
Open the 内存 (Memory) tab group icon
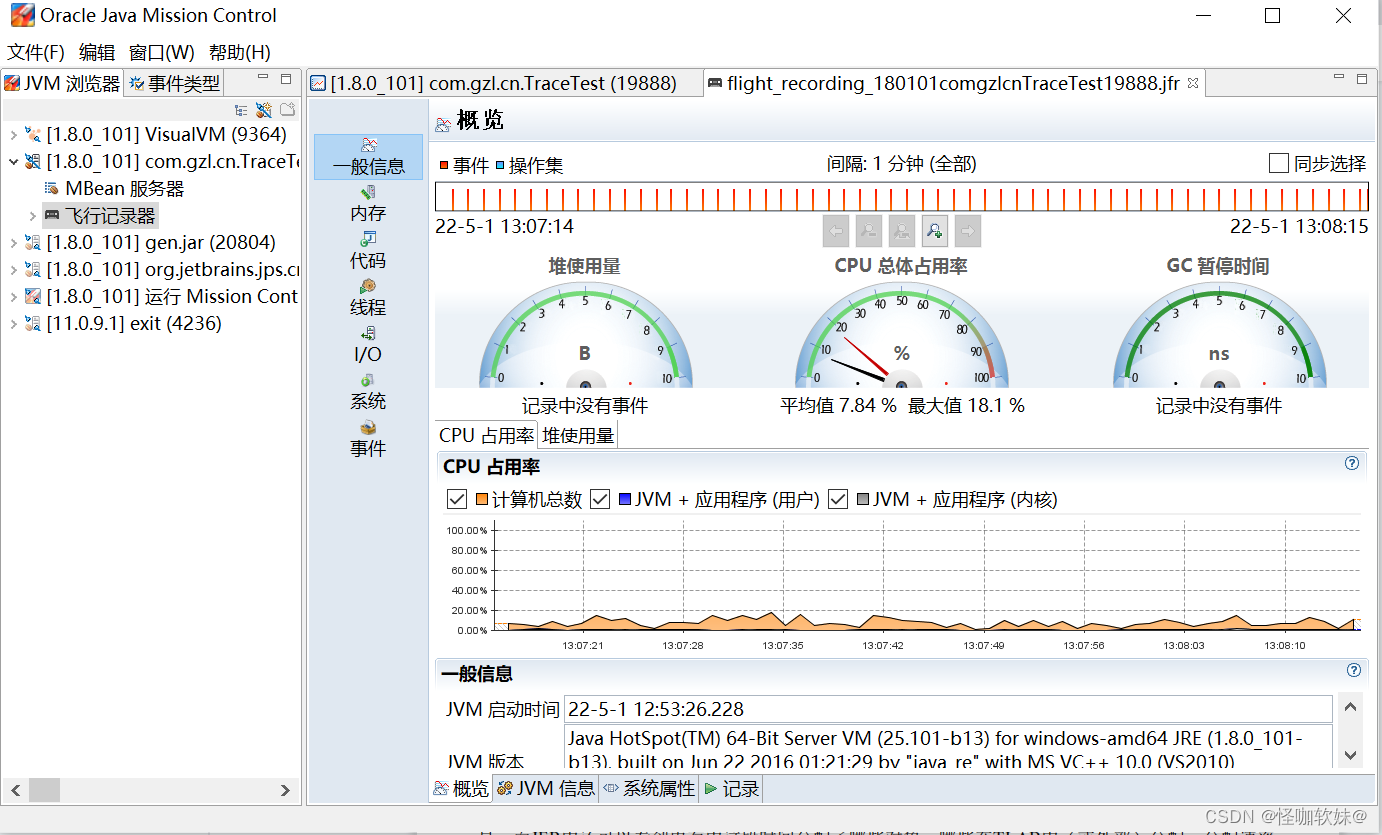368,192
